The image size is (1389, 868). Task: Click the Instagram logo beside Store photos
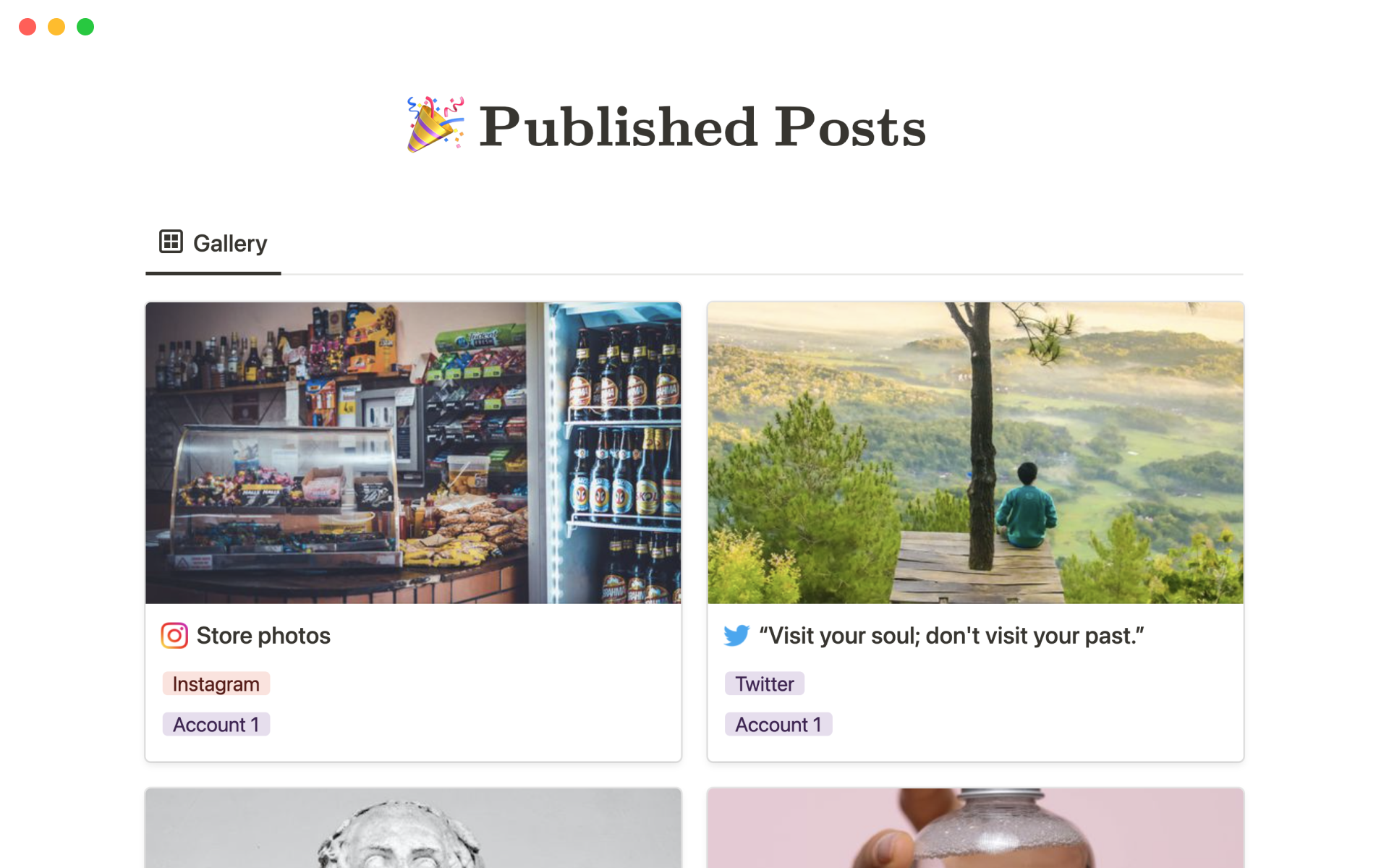click(x=174, y=636)
